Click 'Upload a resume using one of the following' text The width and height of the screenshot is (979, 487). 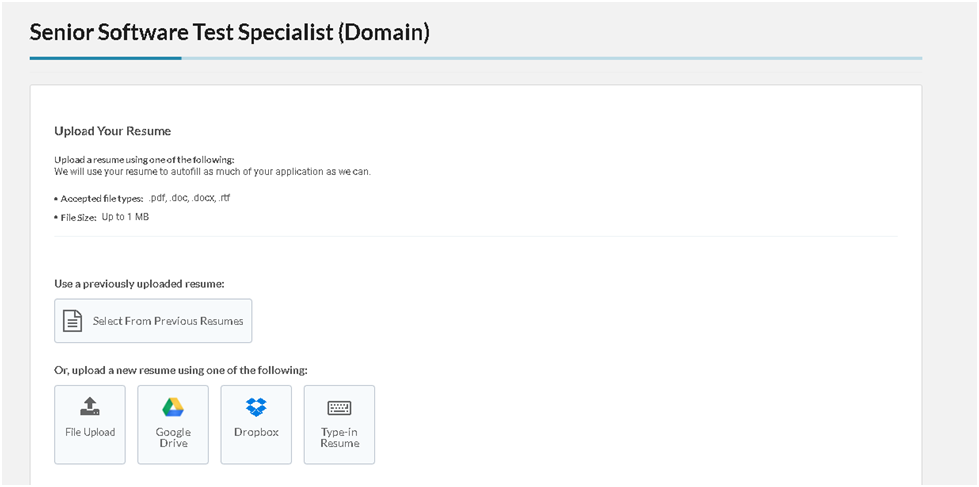144,160
